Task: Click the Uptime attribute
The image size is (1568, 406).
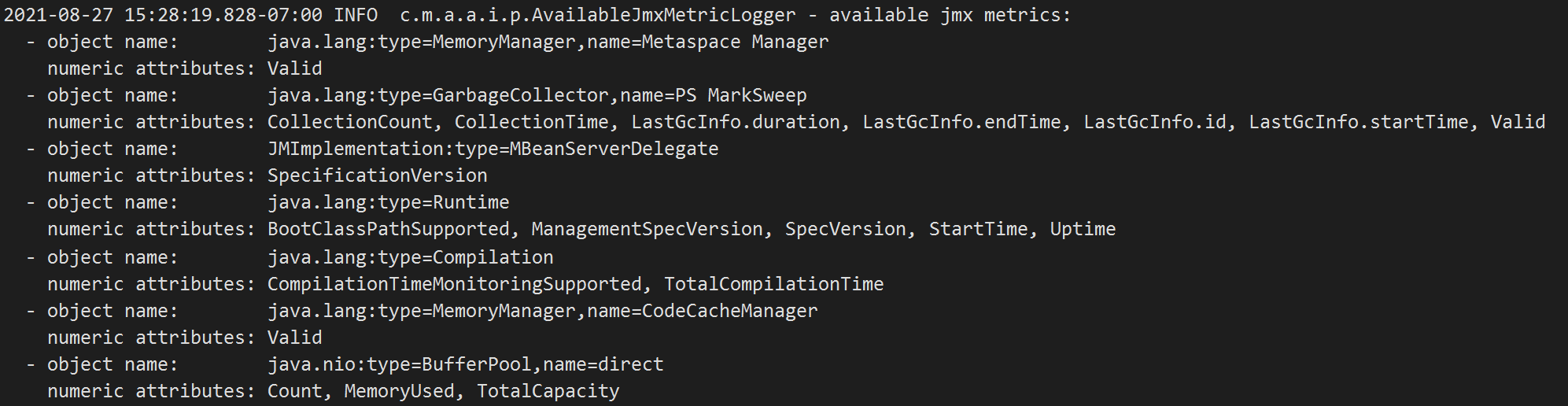Action: click(1083, 229)
